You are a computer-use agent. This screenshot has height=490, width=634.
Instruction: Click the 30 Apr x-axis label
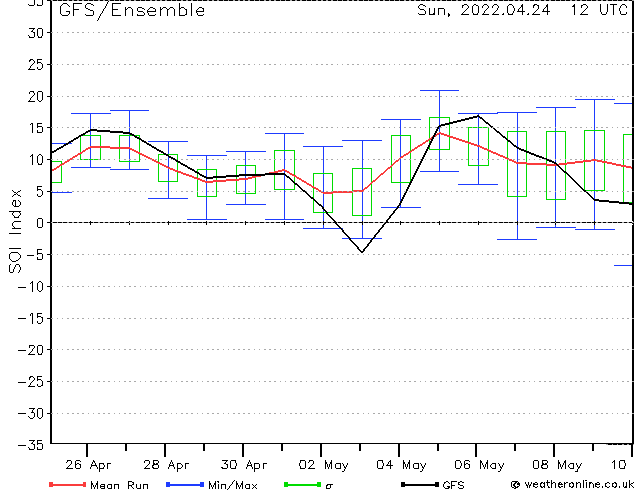click(244, 465)
